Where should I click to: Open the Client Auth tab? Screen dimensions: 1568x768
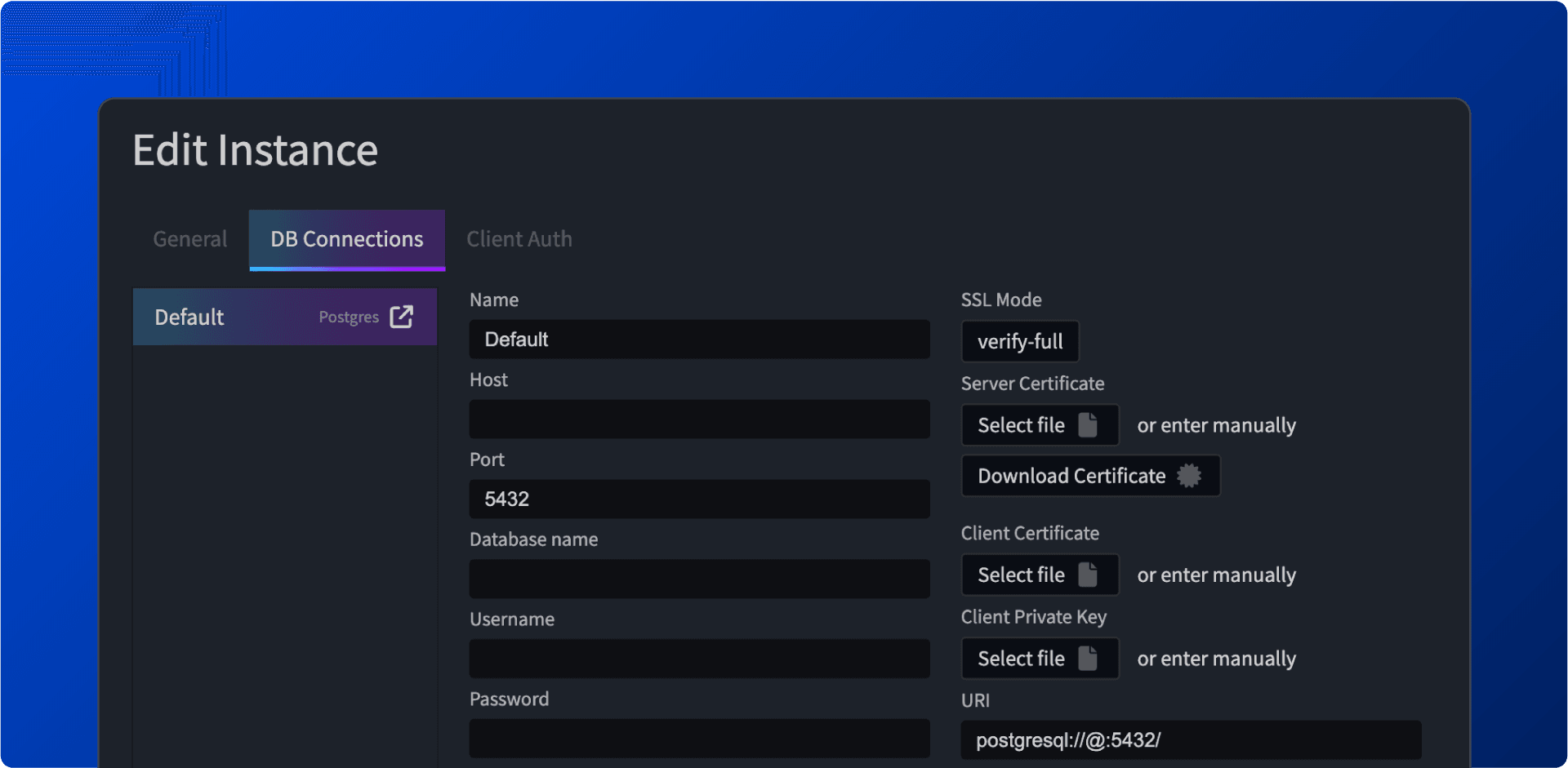[519, 239]
